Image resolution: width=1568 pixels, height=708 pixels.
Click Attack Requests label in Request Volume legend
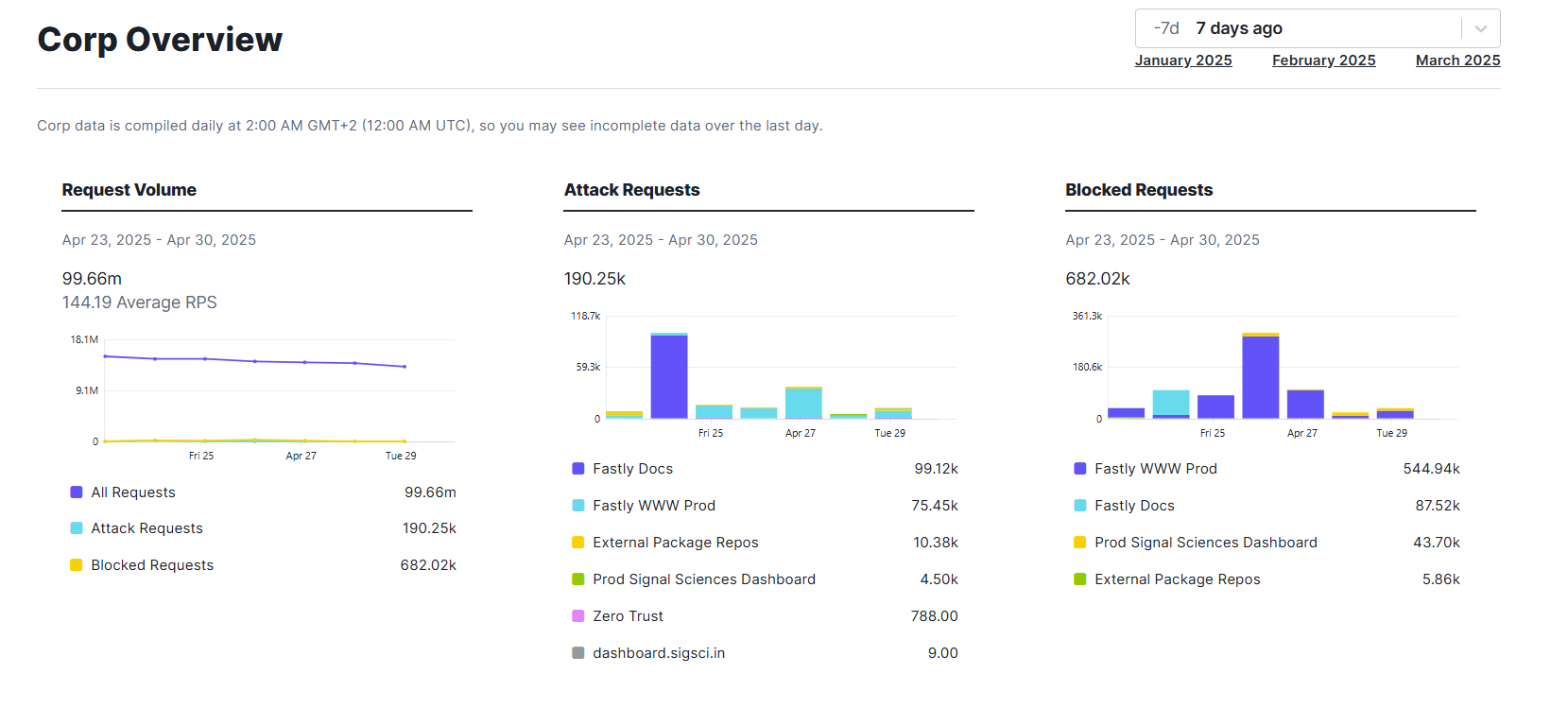147,528
